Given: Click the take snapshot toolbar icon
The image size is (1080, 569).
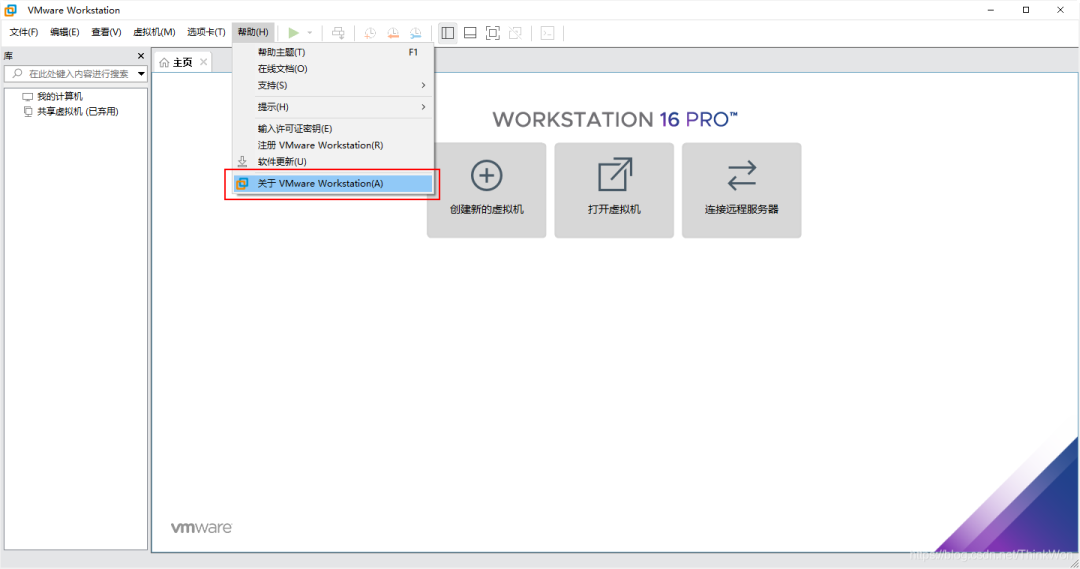Looking at the screenshot, I should (370, 32).
